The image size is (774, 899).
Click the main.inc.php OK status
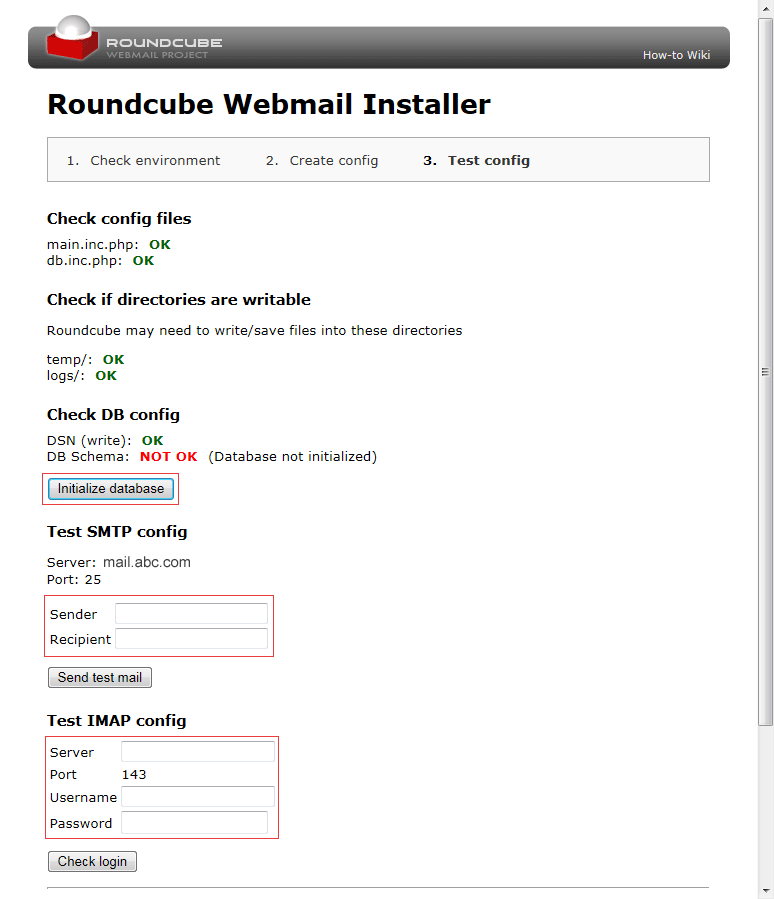[x=160, y=245]
